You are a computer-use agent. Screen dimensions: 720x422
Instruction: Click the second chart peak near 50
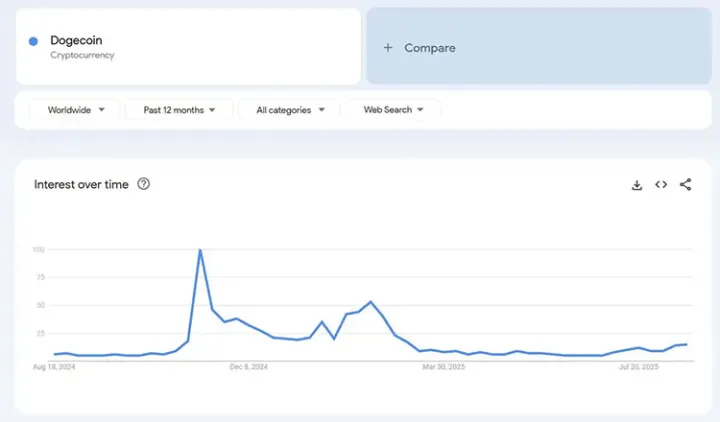coord(371,301)
